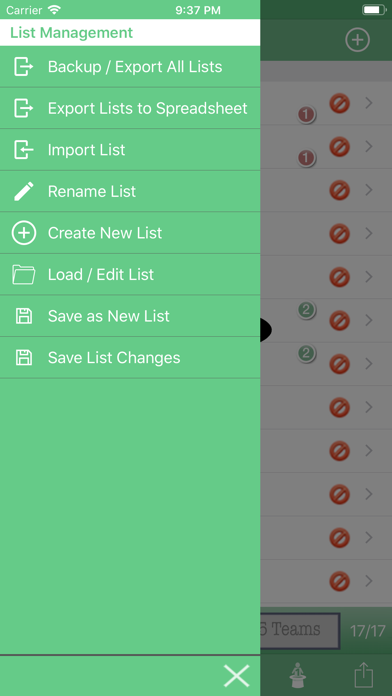
Task: Toggle the bottom-most red exclude icon
Action: click(340, 581)
